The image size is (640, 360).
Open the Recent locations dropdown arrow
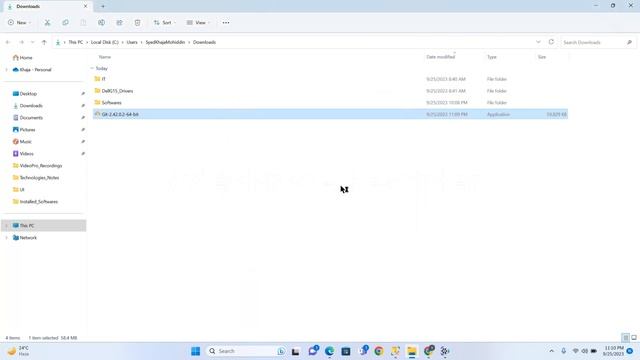tap(33, 42)
